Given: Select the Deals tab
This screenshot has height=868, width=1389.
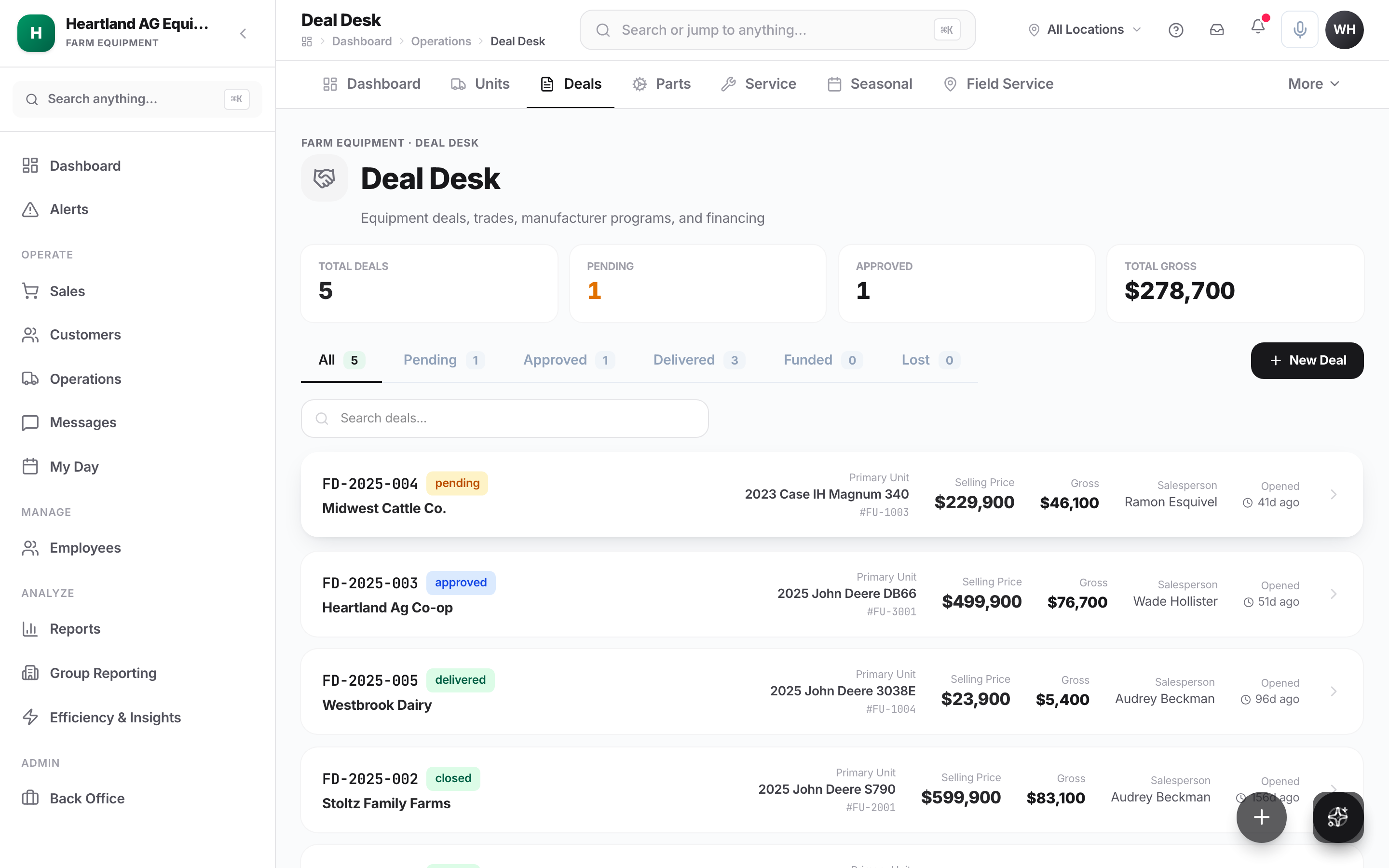Looking at the screenshot, I should (571, 84).
